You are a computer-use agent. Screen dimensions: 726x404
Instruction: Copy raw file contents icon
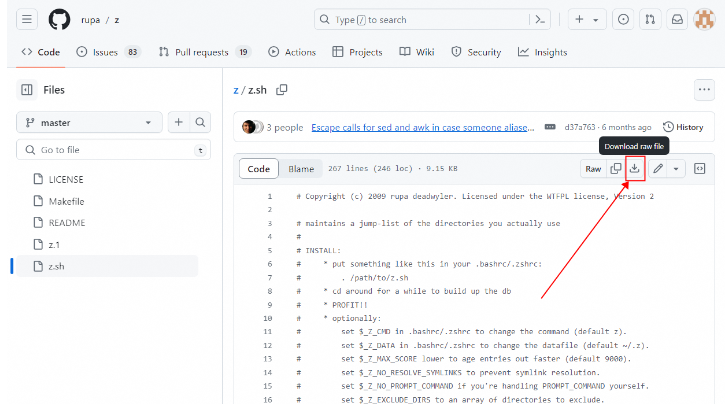tap(615, 169)
